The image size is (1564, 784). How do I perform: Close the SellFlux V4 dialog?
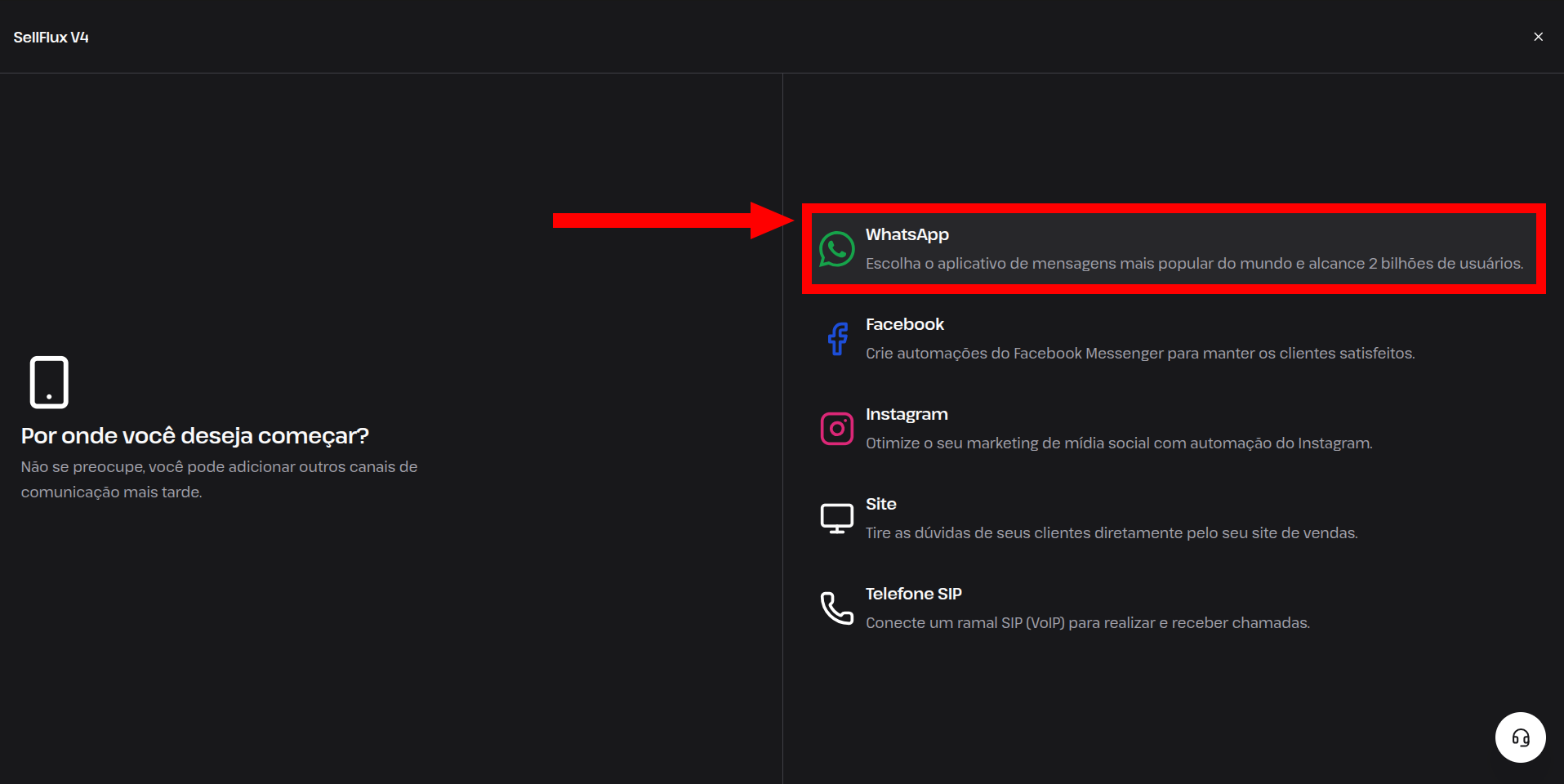1539,37
